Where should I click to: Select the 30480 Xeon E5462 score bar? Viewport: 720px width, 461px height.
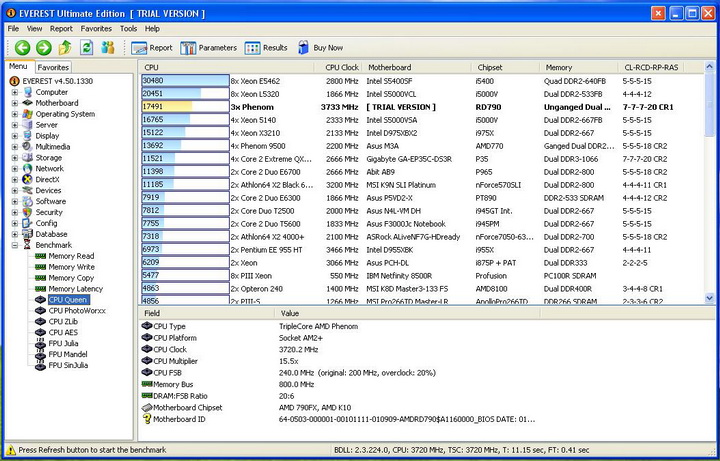pos(186,81)
